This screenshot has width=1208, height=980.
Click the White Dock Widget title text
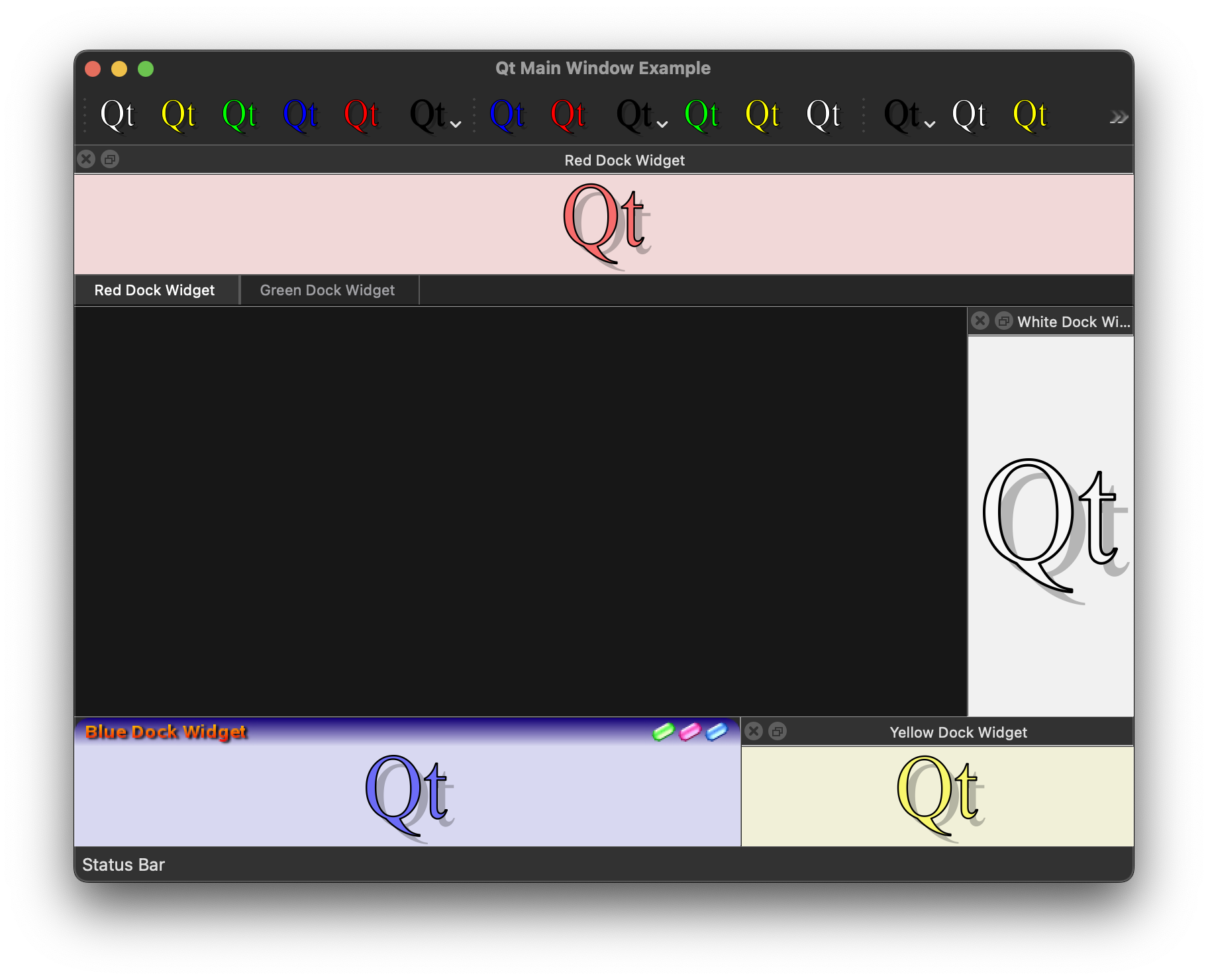point(1074,322)
